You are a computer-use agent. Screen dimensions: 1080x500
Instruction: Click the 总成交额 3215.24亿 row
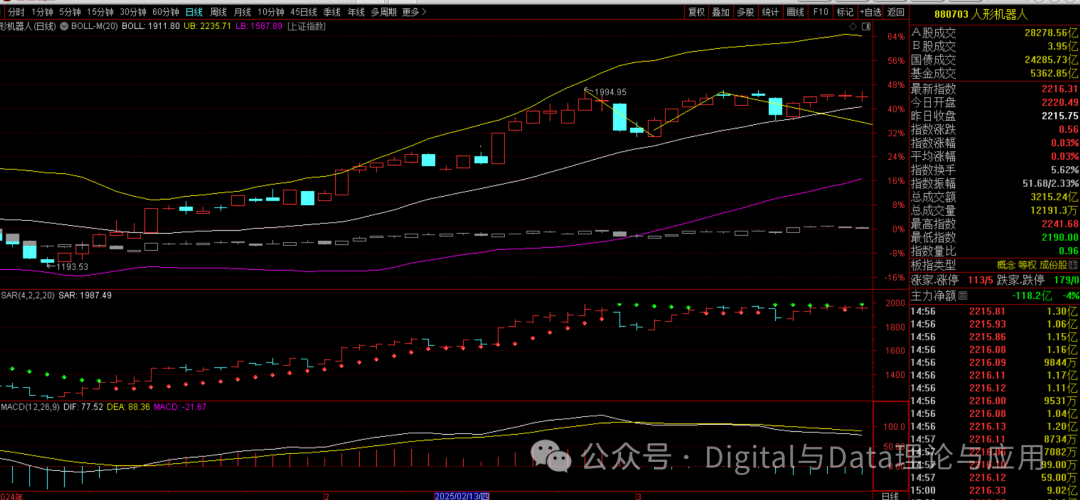[x=995, y=196]
